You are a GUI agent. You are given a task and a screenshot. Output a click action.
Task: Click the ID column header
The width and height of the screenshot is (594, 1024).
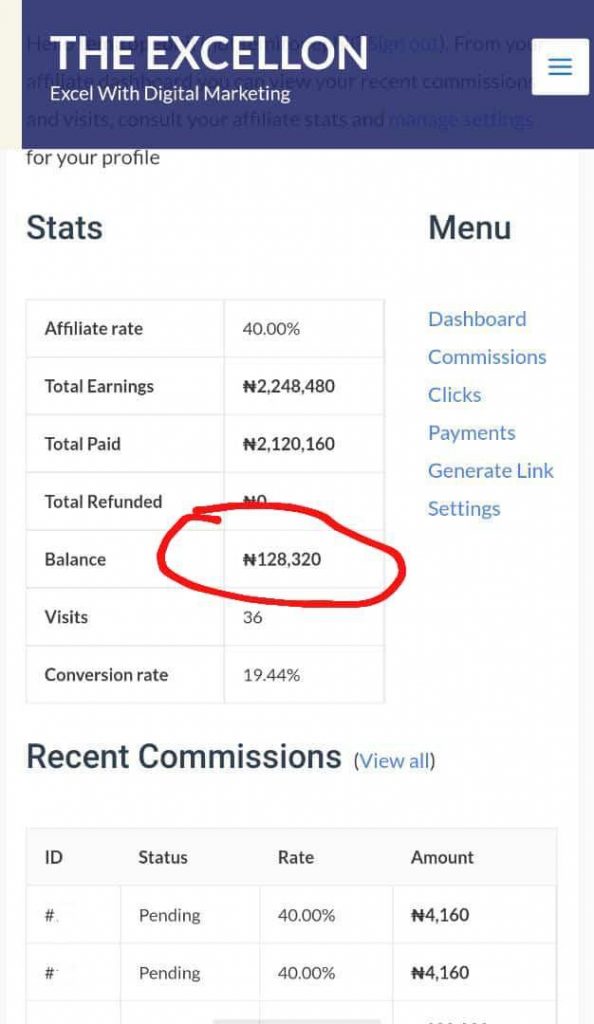coord(54,857)
